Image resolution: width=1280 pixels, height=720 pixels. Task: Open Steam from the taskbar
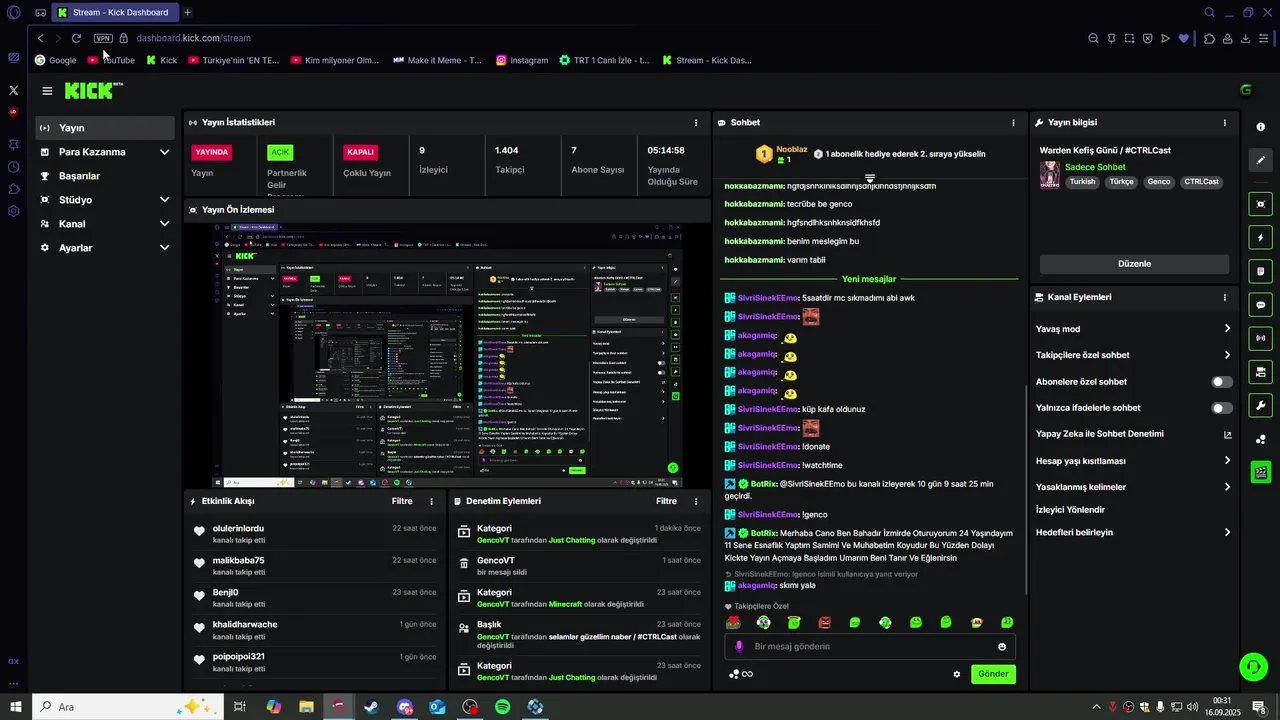(x=371, y=707)
